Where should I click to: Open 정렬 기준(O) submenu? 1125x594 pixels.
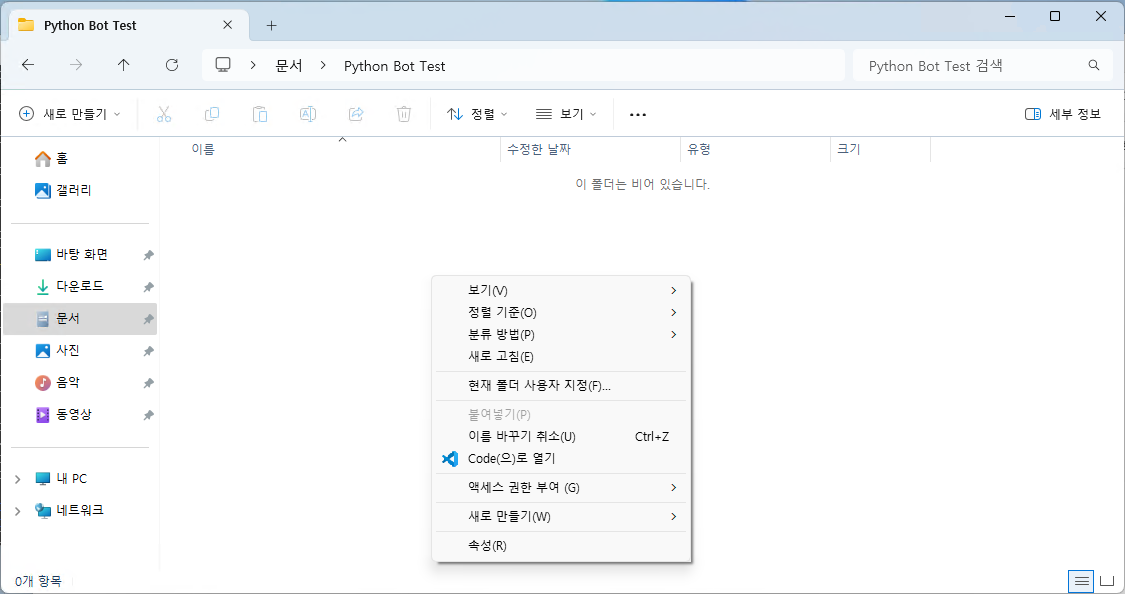click(x=561, y=313)
